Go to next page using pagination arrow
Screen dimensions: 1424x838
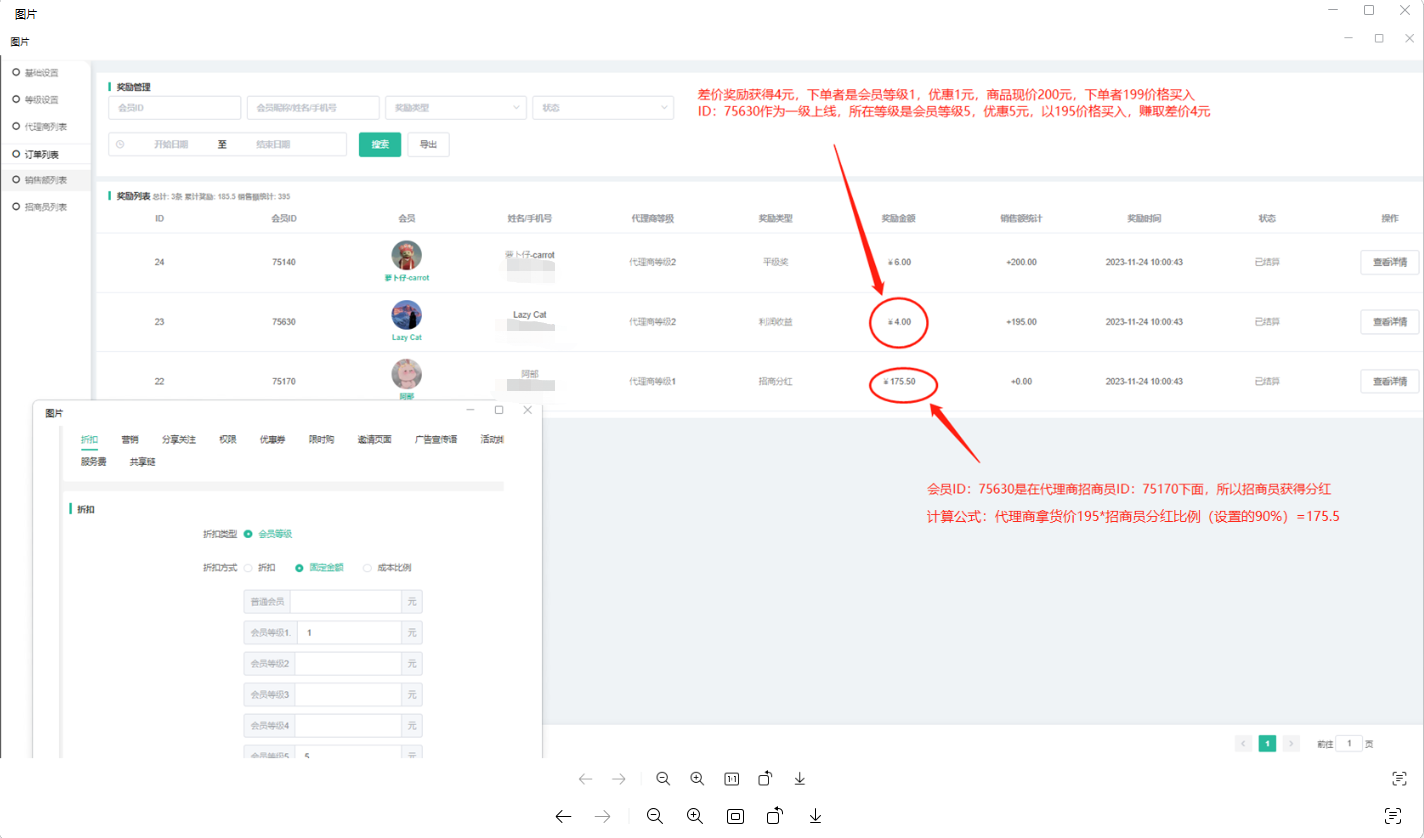[x=1291, y=743]
